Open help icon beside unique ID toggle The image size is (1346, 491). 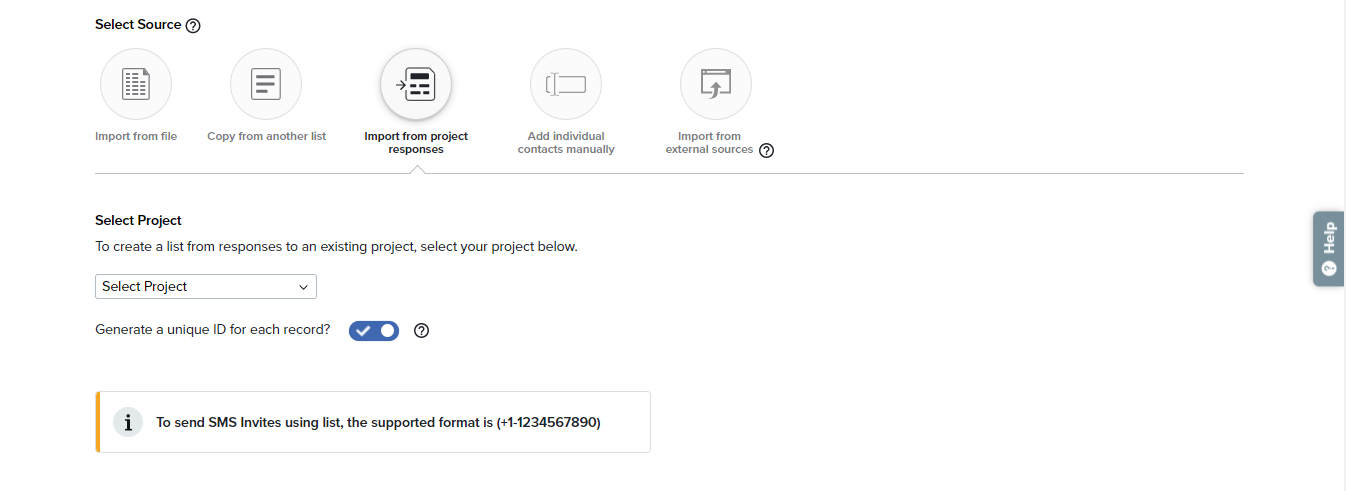(x=422, y=331)
